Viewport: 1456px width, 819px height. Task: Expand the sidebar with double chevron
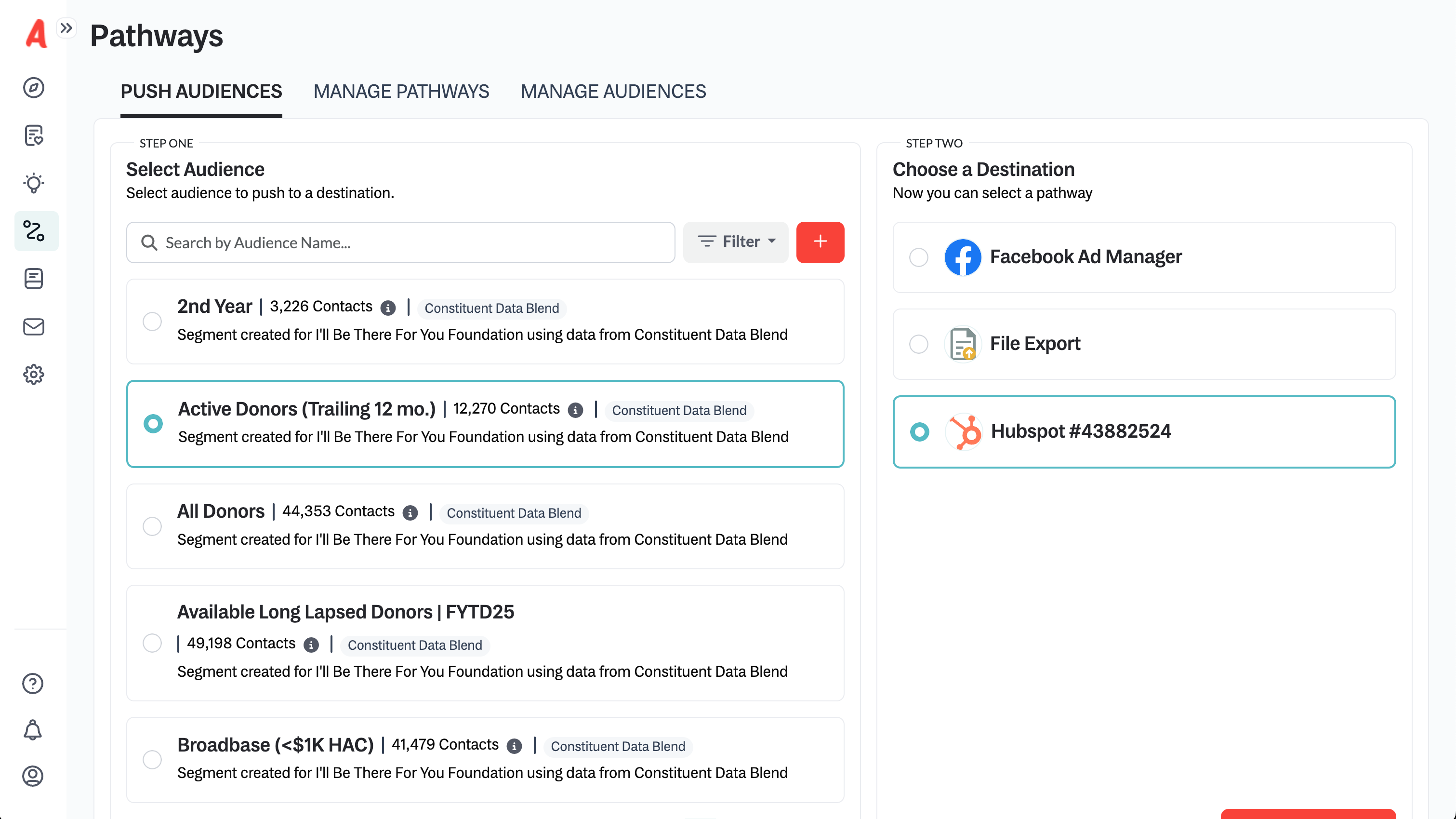point(66,27)
